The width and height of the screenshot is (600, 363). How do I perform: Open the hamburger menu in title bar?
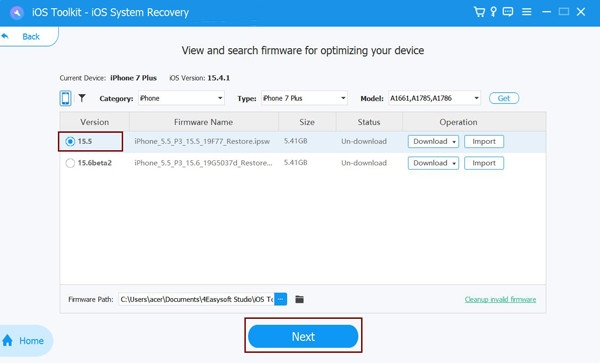[527, 12]
